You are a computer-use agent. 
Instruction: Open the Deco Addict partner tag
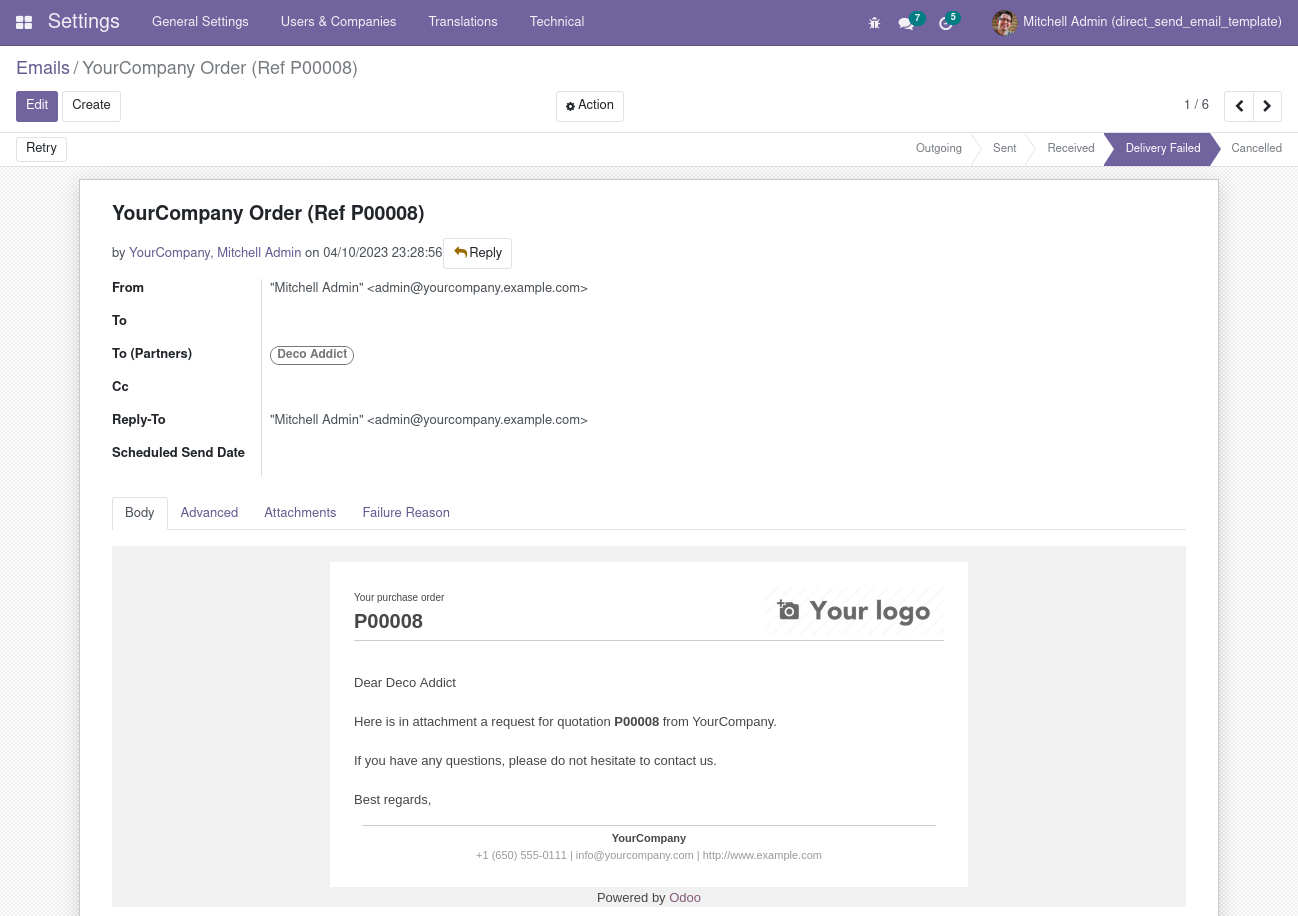coord(312,355)
